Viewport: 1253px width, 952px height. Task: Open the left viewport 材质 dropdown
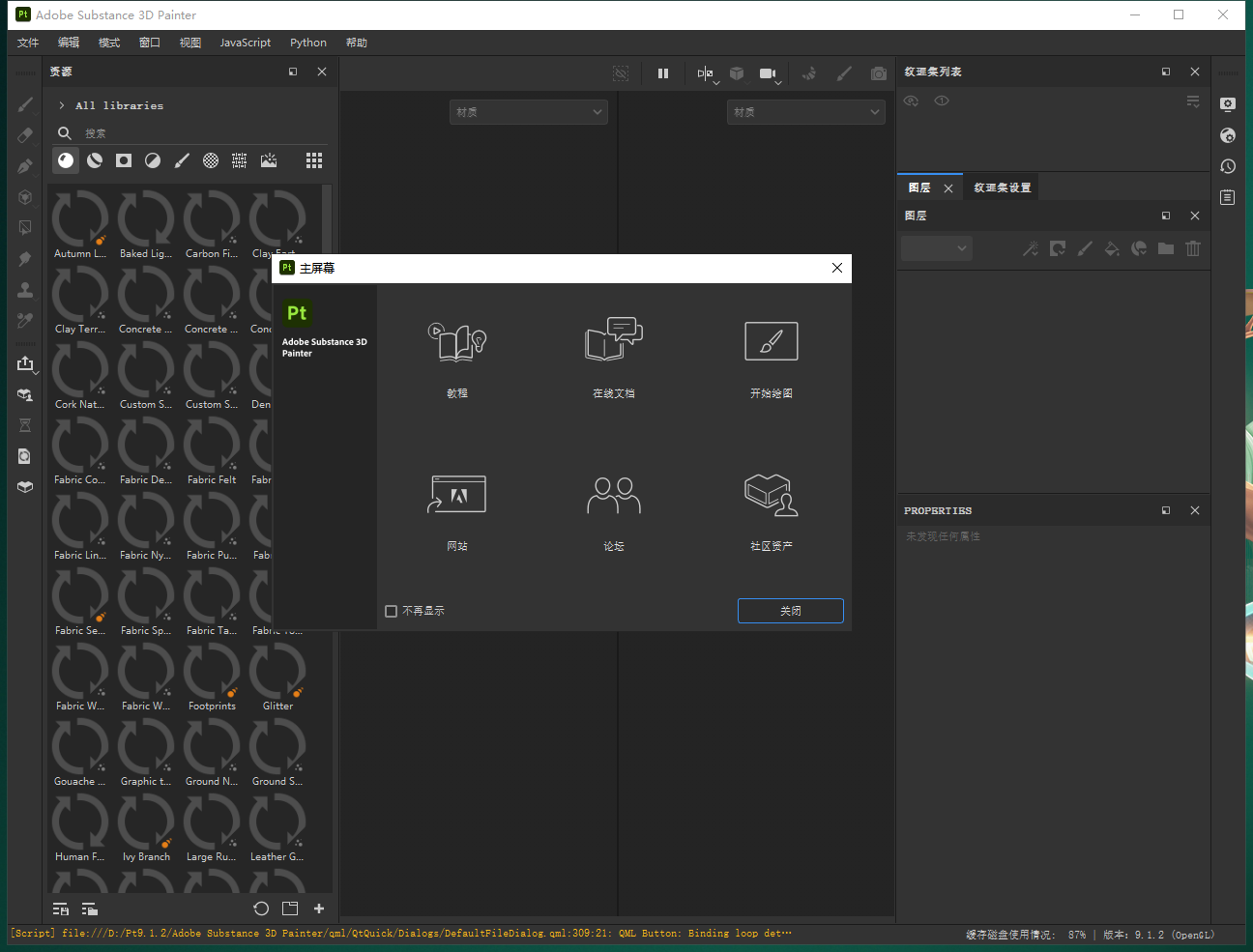[x=529, y=112]
